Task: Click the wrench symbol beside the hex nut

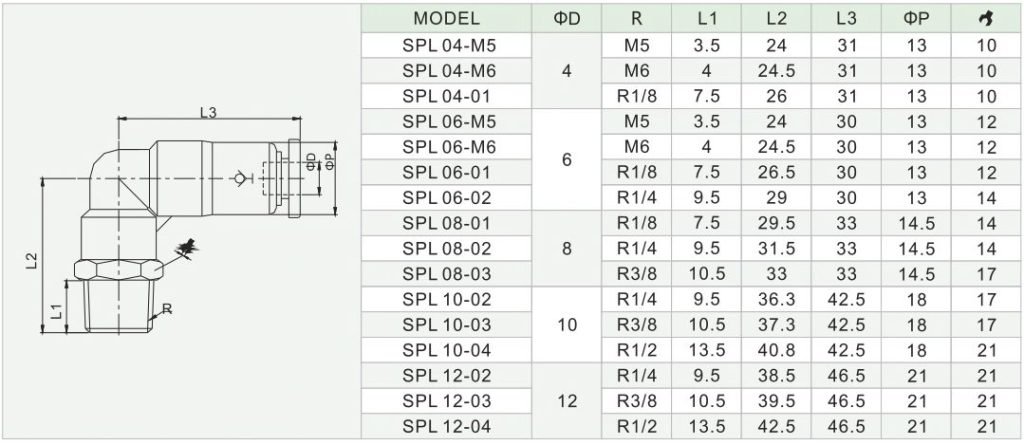Action: coord(188,249)
